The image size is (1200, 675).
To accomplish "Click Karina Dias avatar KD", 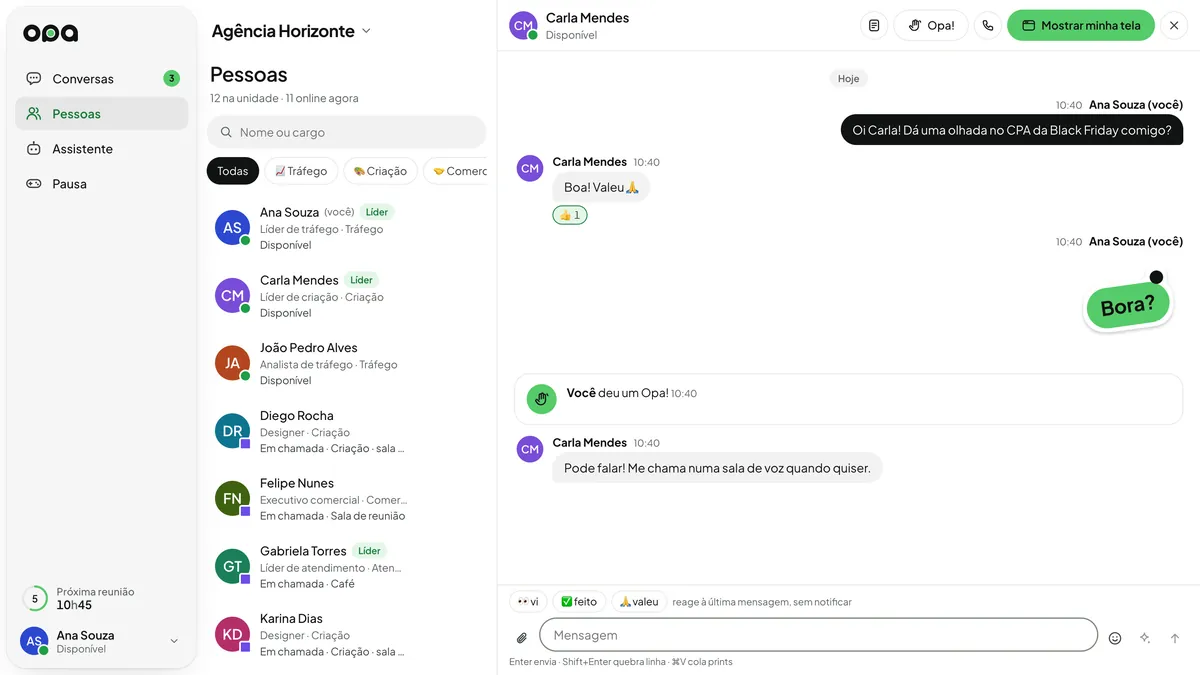I will (232, 634).
